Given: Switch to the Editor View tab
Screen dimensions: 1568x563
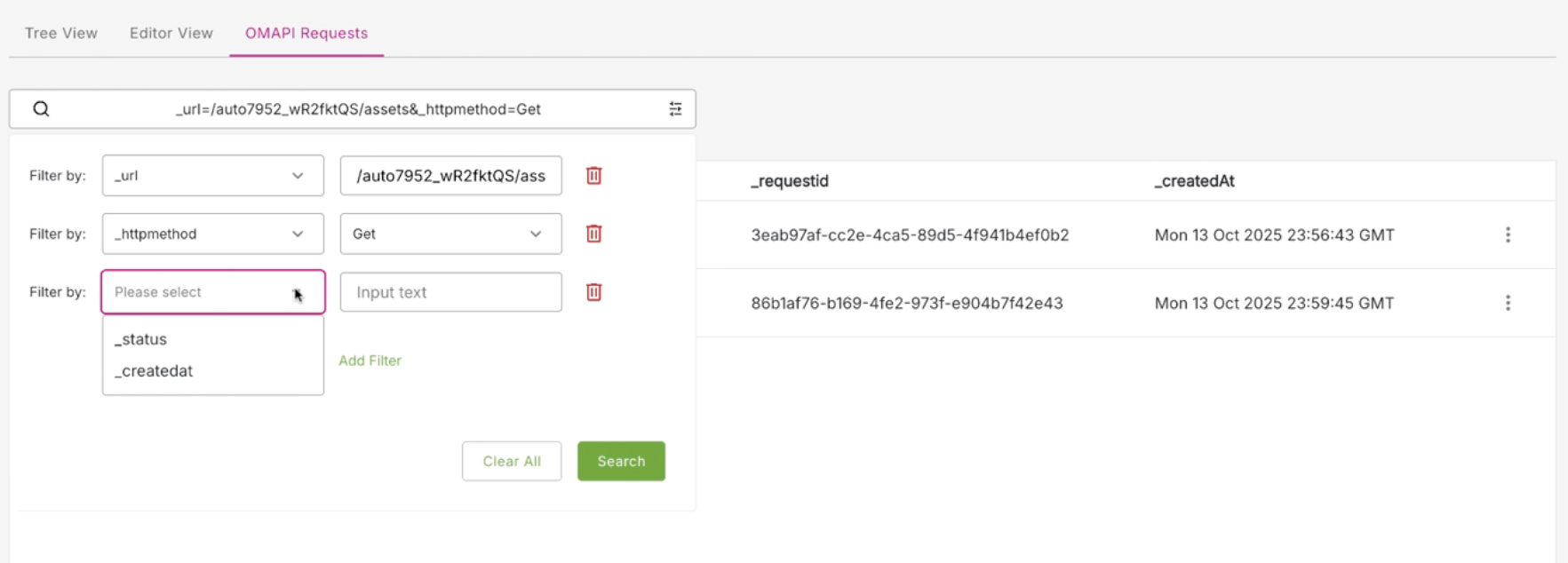Looking at the screenshot, I should coord(171,33).
